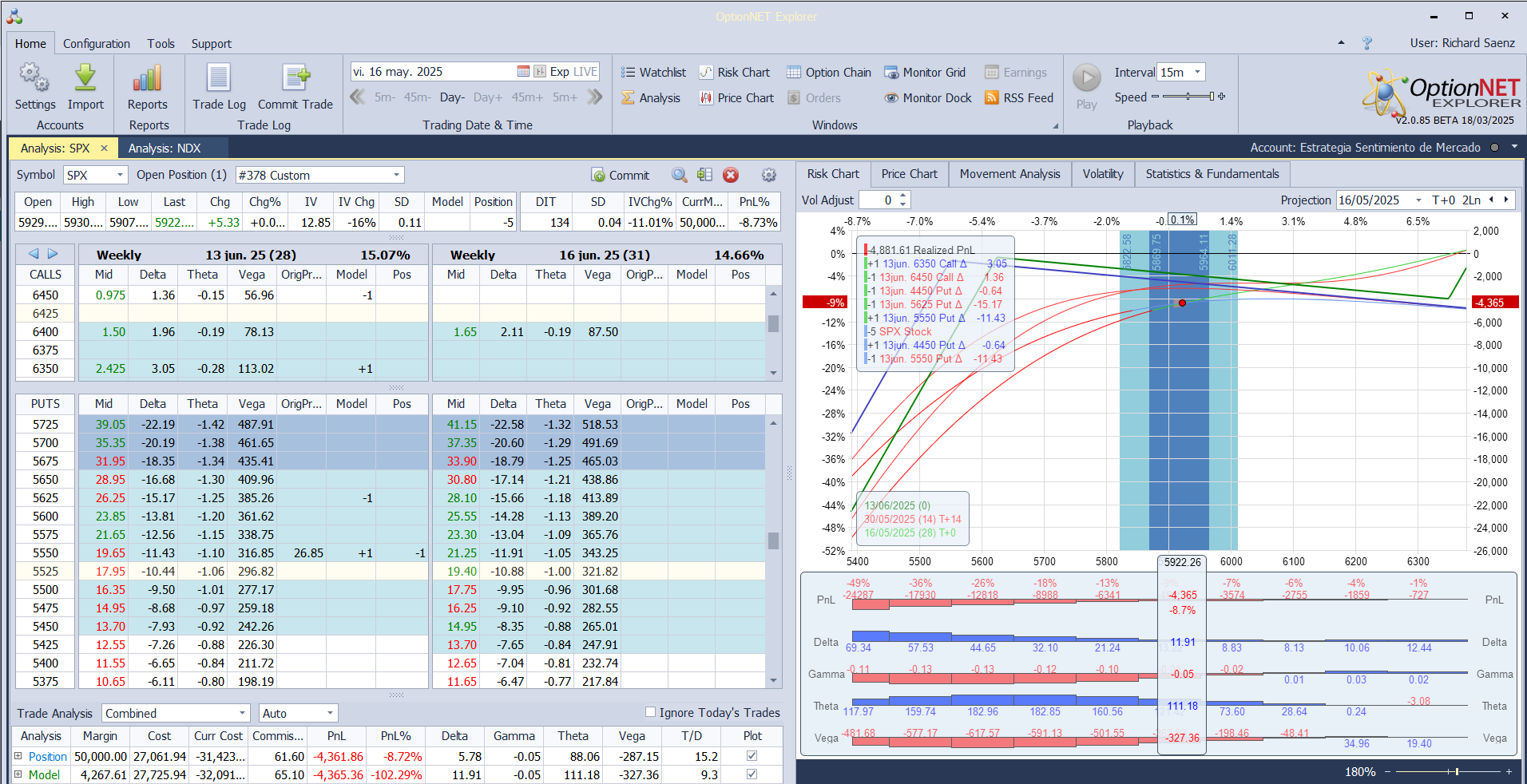Viewport: 1527px width, 784px height.
Task: Click the 45m+ time step button
Action: tap(527, 97)
